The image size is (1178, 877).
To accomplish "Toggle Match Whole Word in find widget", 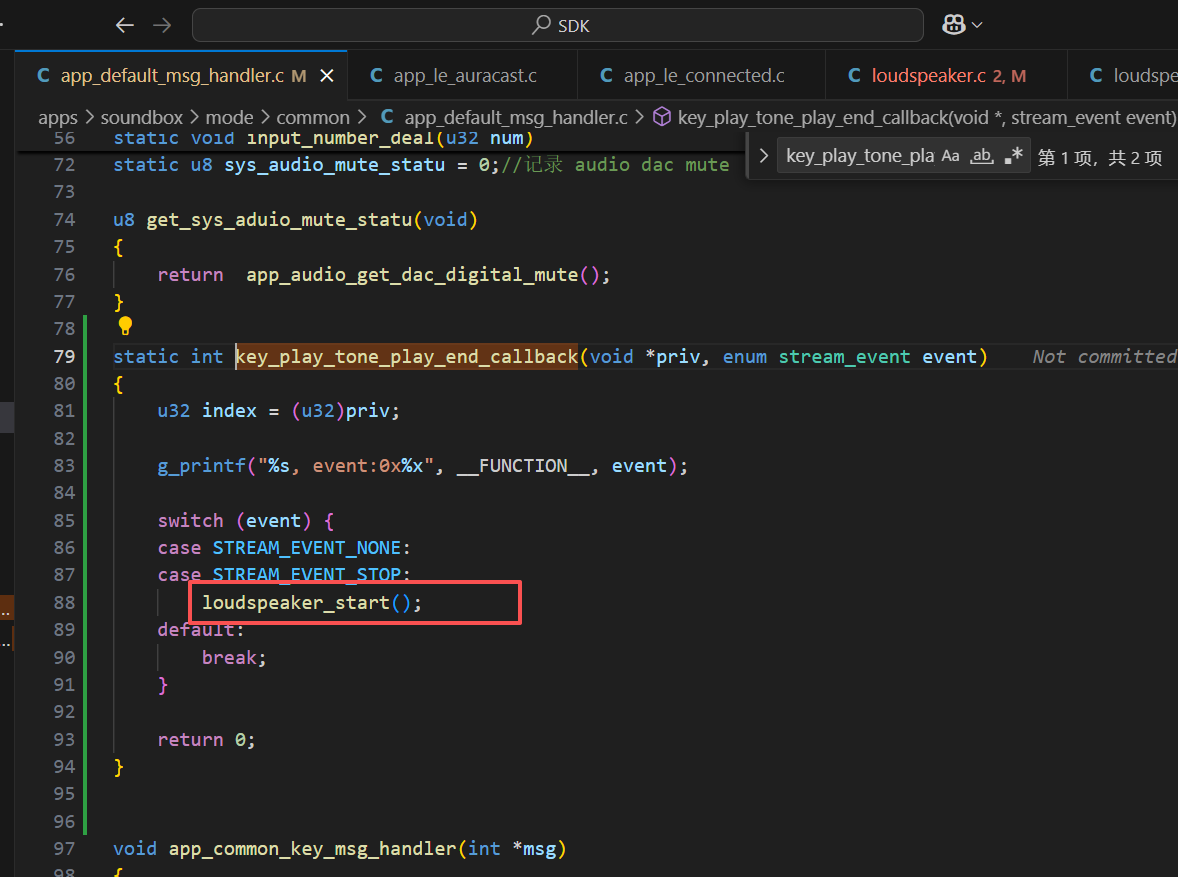I will click(981, 156).
